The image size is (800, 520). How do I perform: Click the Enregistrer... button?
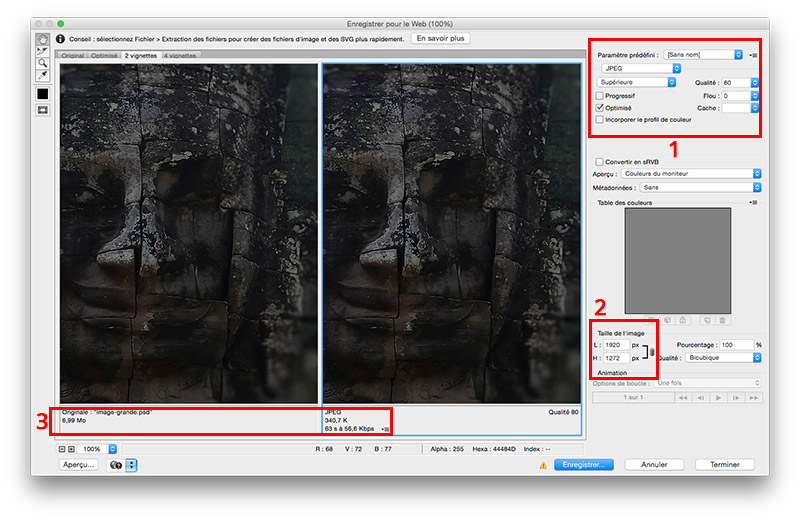[584, 465]
